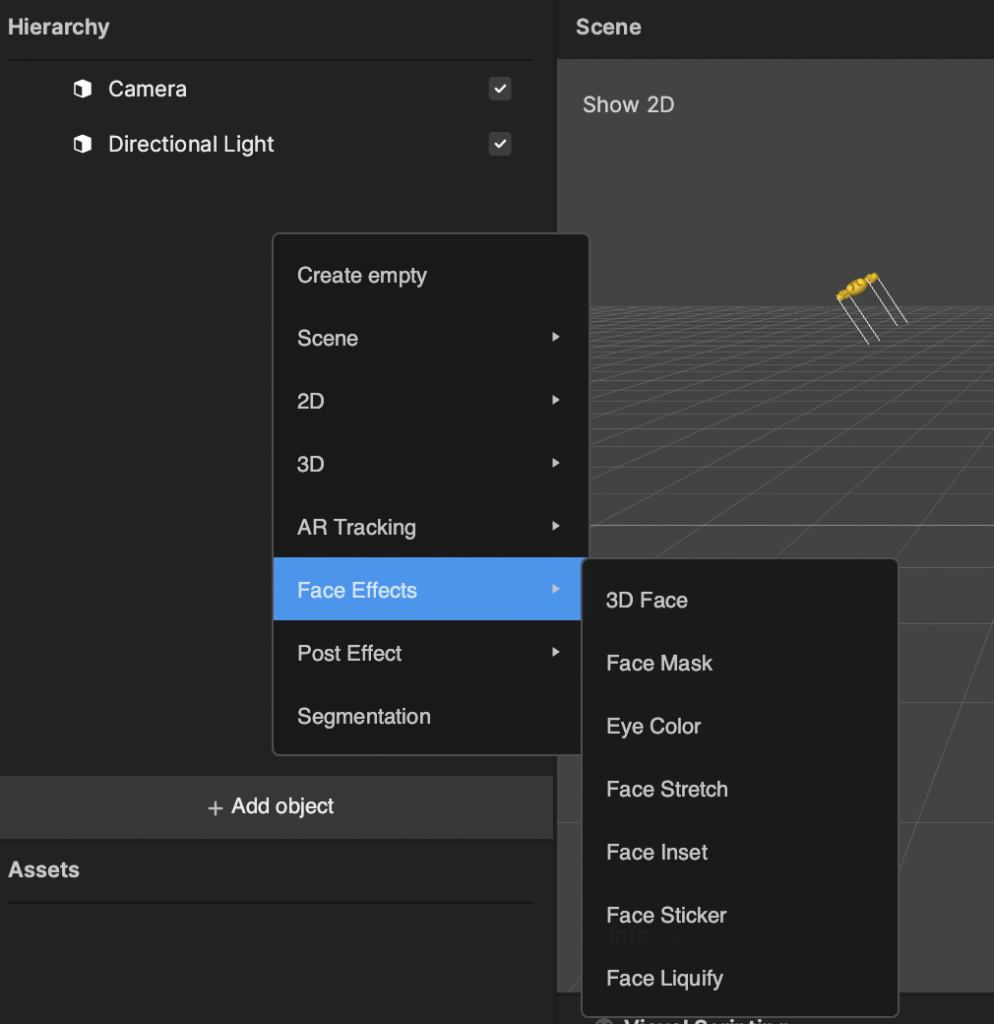Expand the 2D submenu arrow
Viewport: 994px width, 1024px height.
[x=555, y=400]
